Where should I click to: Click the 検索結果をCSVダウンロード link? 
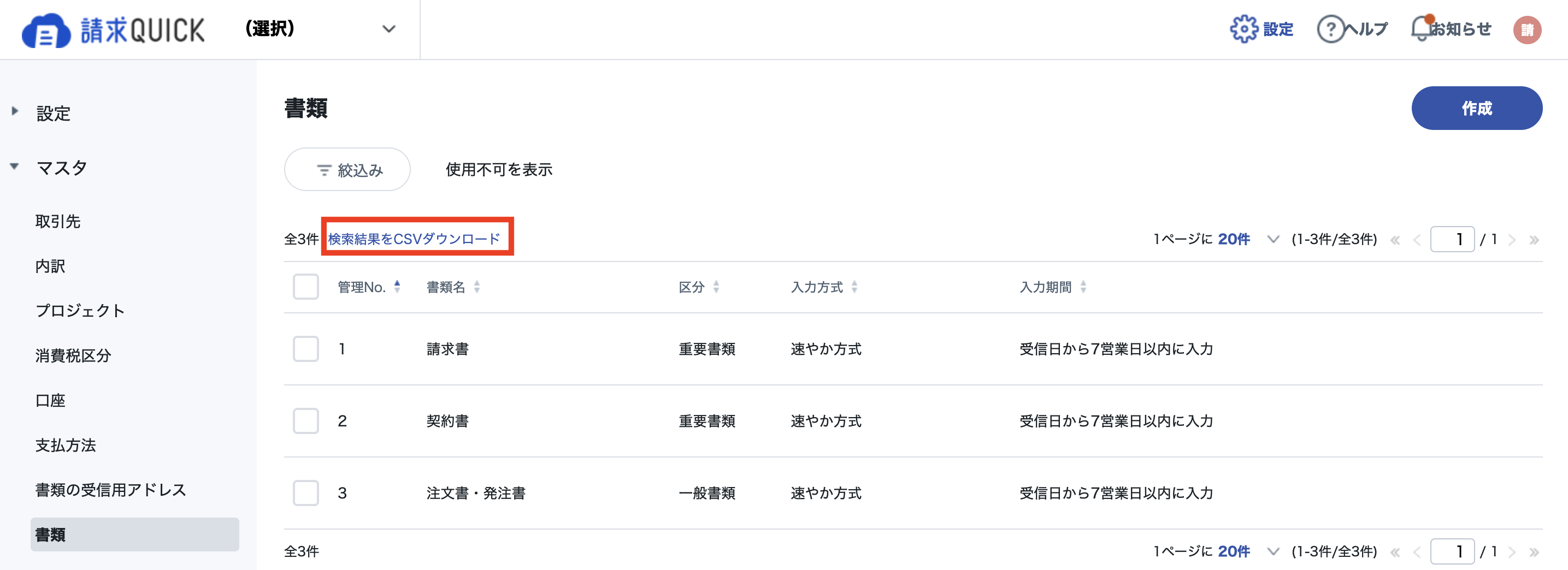pyautogui.click(x=414, y=239)
